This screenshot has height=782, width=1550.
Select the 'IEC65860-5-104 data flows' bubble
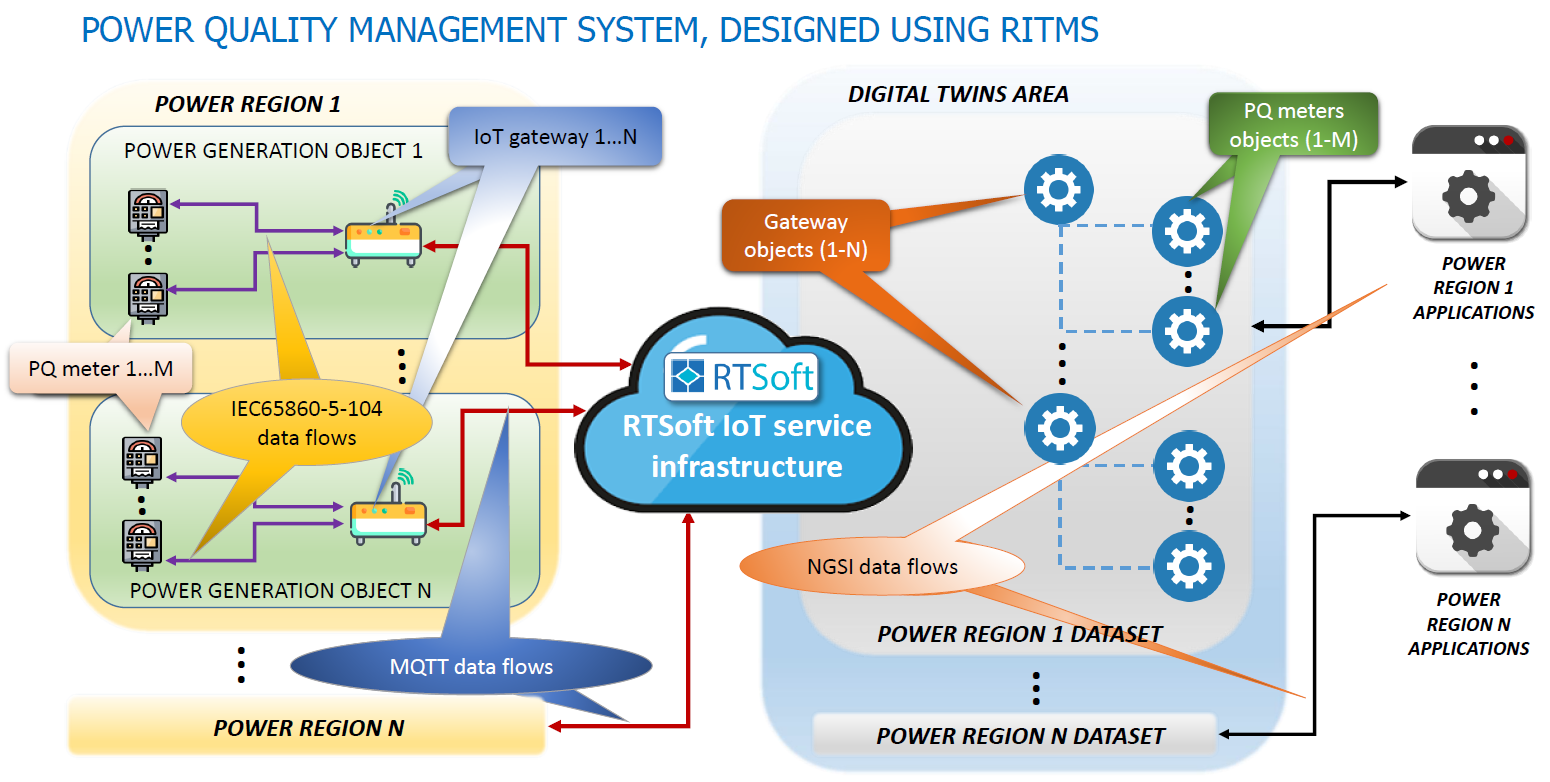pos(306,422)
